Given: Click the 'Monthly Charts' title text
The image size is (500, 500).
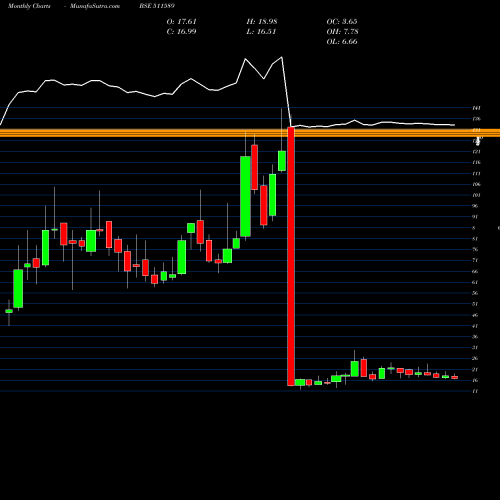Looking at the screenshot, I should pyautogui.click(x=29, y=6).
